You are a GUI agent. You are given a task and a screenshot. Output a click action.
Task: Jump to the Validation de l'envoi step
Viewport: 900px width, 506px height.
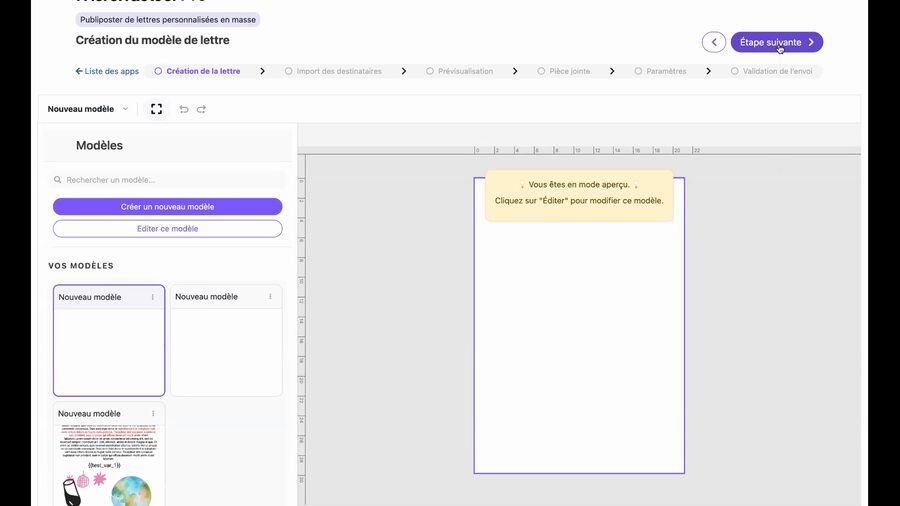[x=777, y=71]
